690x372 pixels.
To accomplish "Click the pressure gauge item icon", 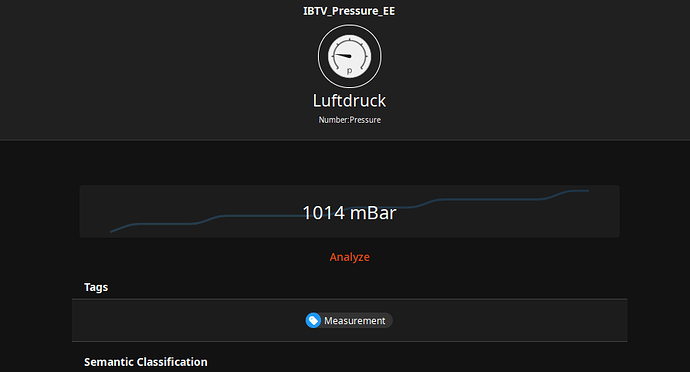I will pos(349,56).
